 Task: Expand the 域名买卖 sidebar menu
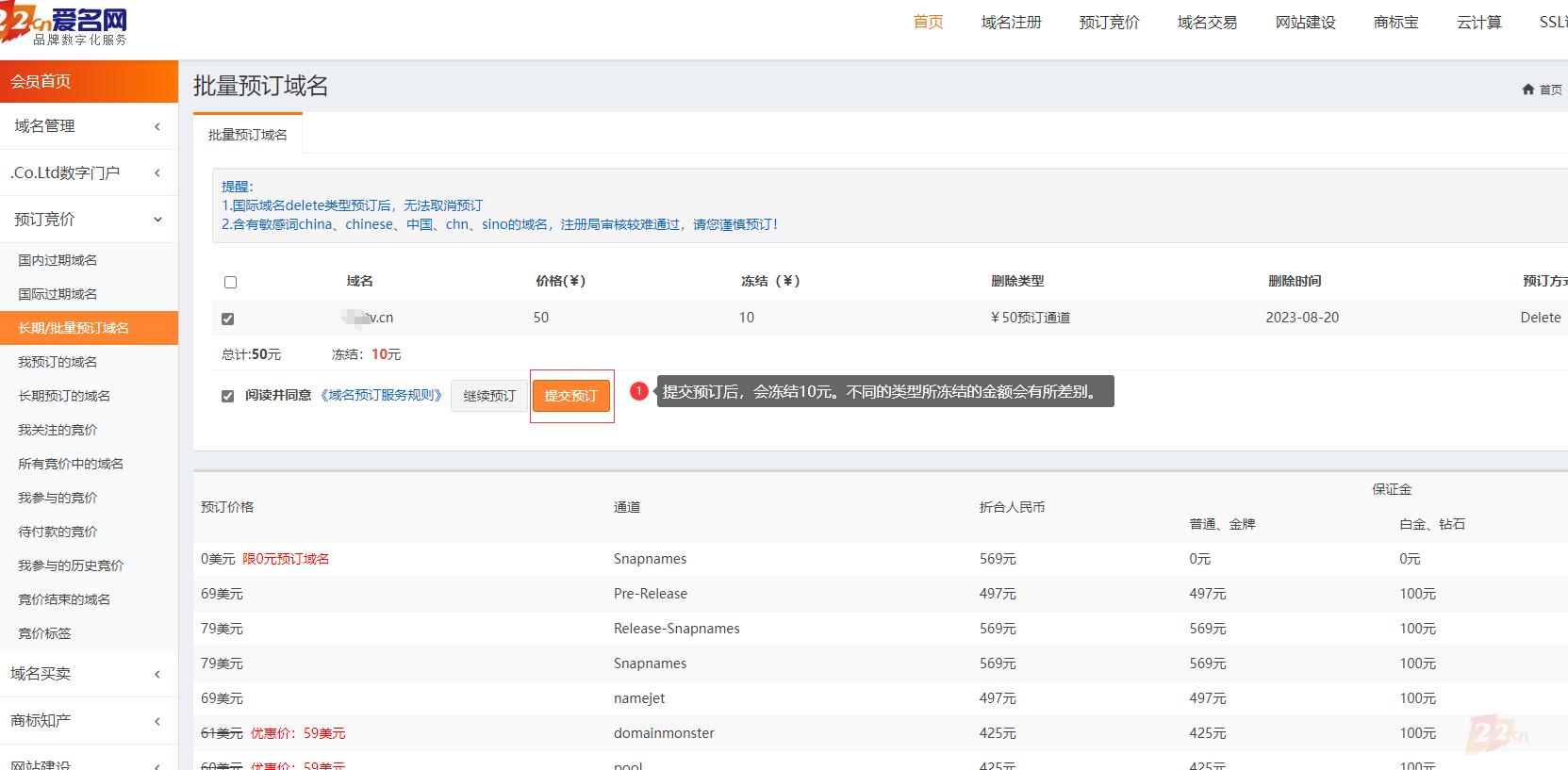tap(89, 674)
